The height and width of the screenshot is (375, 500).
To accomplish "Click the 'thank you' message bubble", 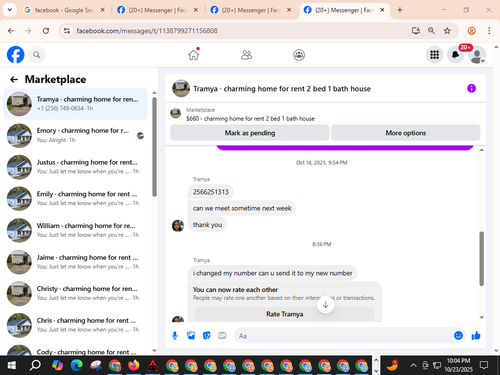I will click(x=207, y=225).
